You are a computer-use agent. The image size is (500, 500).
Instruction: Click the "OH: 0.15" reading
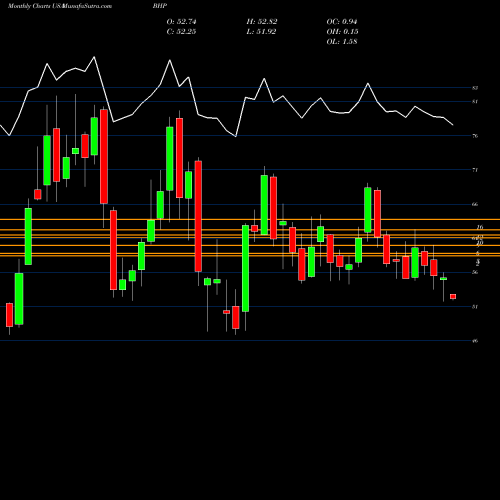tap(342, 32)
